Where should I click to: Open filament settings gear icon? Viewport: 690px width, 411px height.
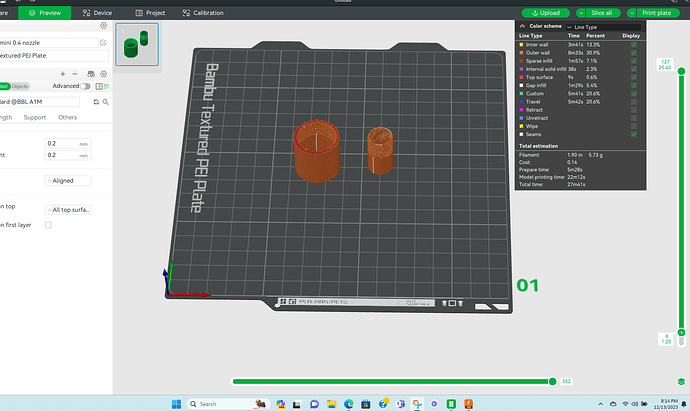click(x=103, y=74)
